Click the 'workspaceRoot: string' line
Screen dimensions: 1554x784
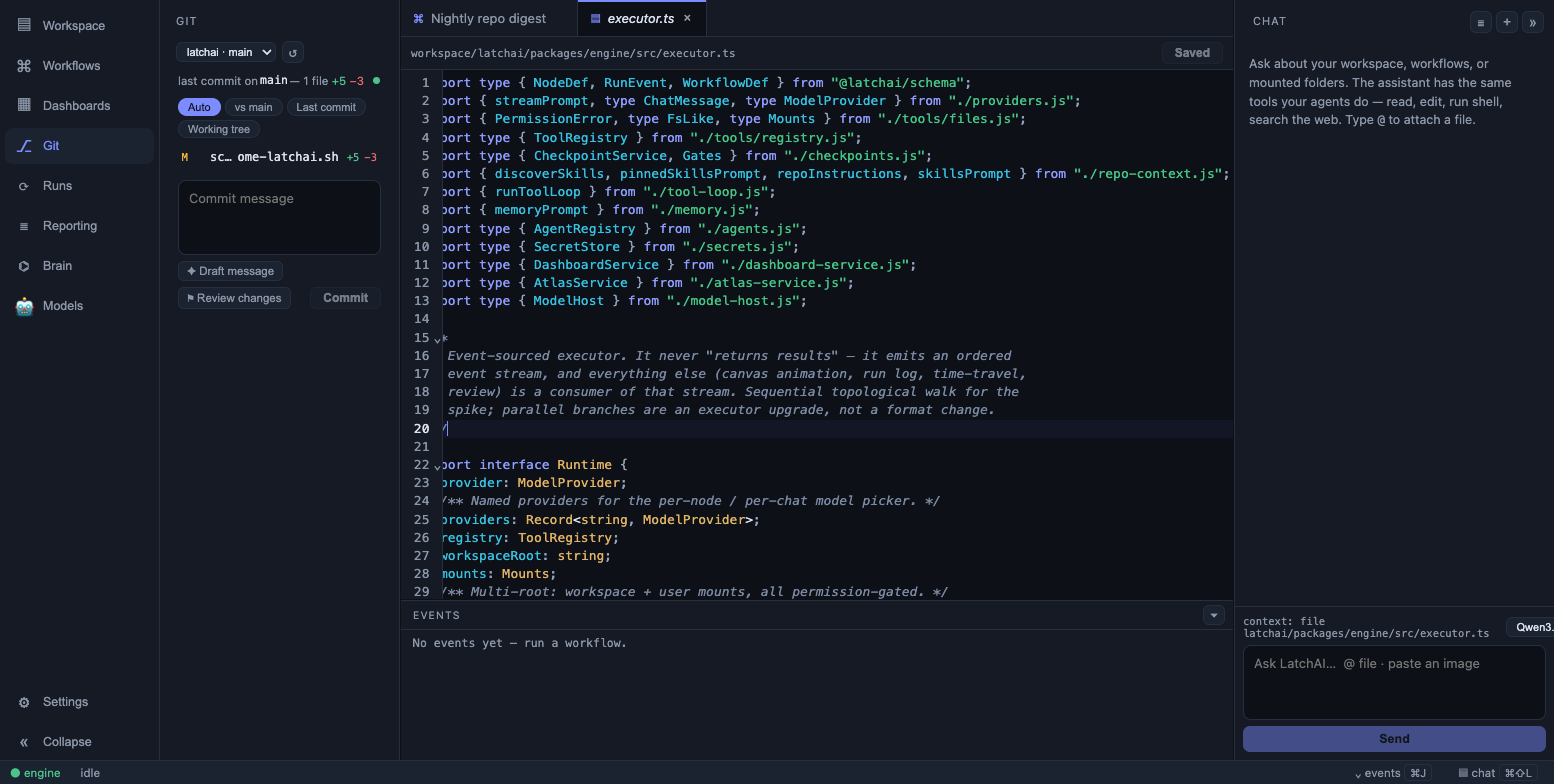(x=526, y=555)
